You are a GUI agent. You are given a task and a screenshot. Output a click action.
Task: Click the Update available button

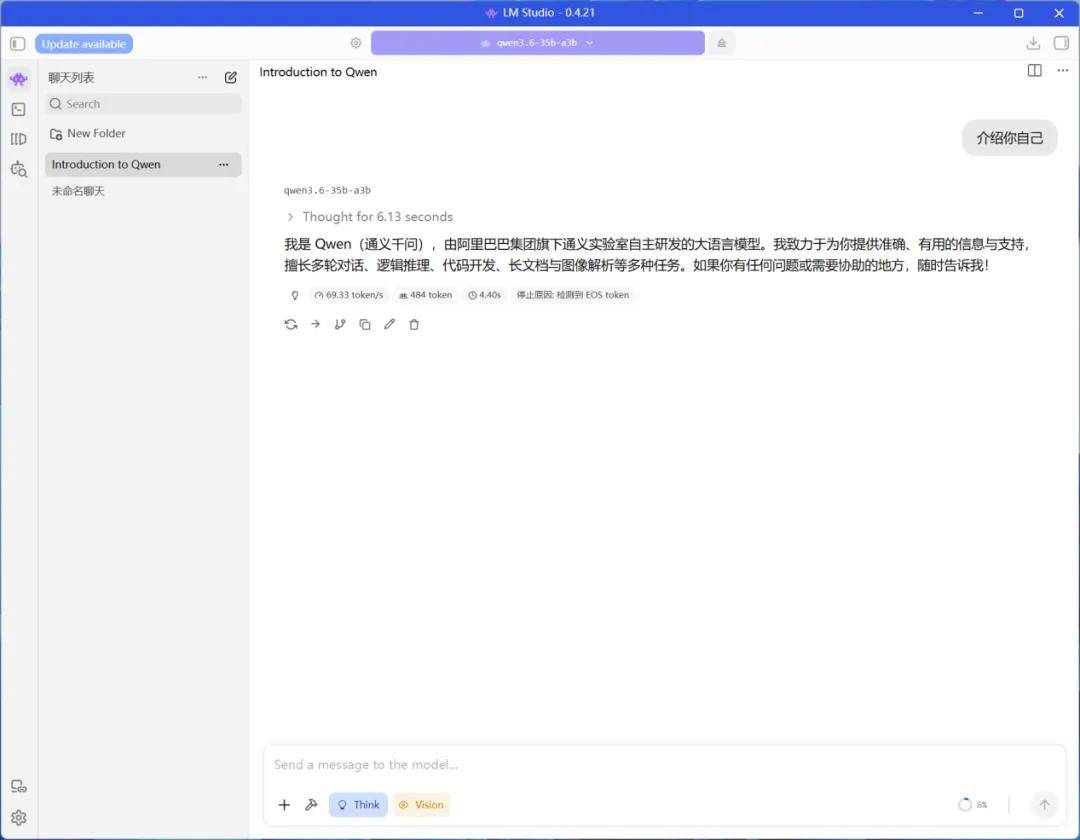coord(84,44)
